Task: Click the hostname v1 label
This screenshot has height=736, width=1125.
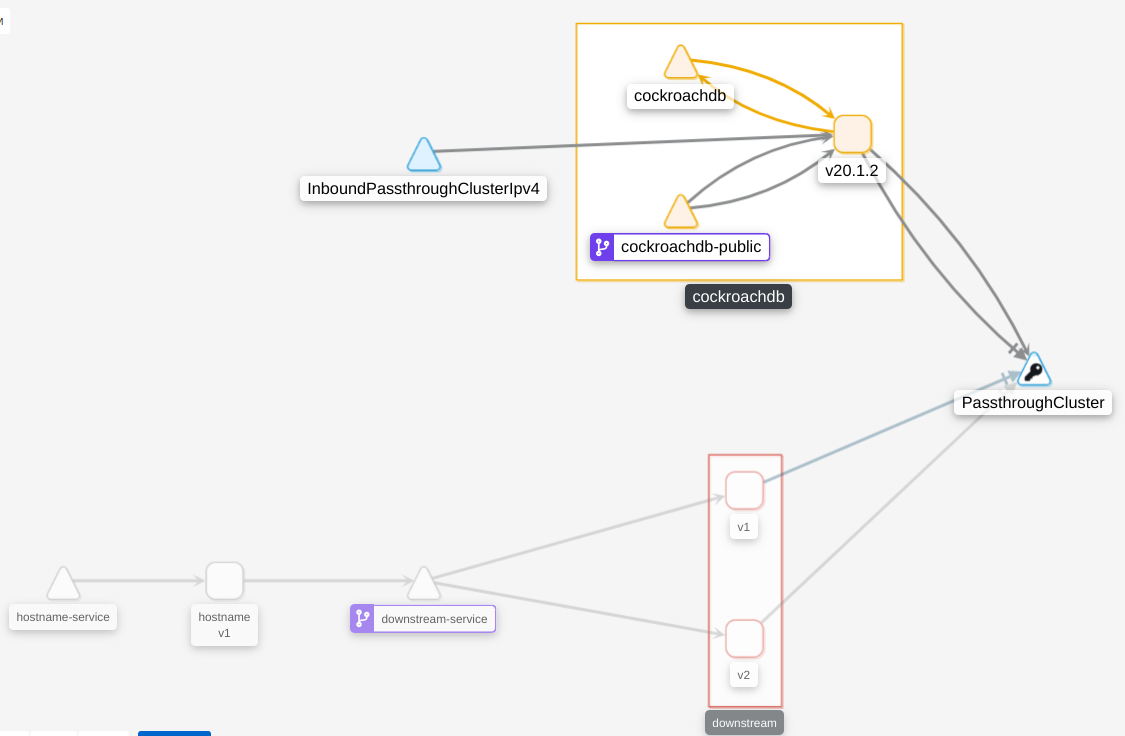Action: (225, 625)
